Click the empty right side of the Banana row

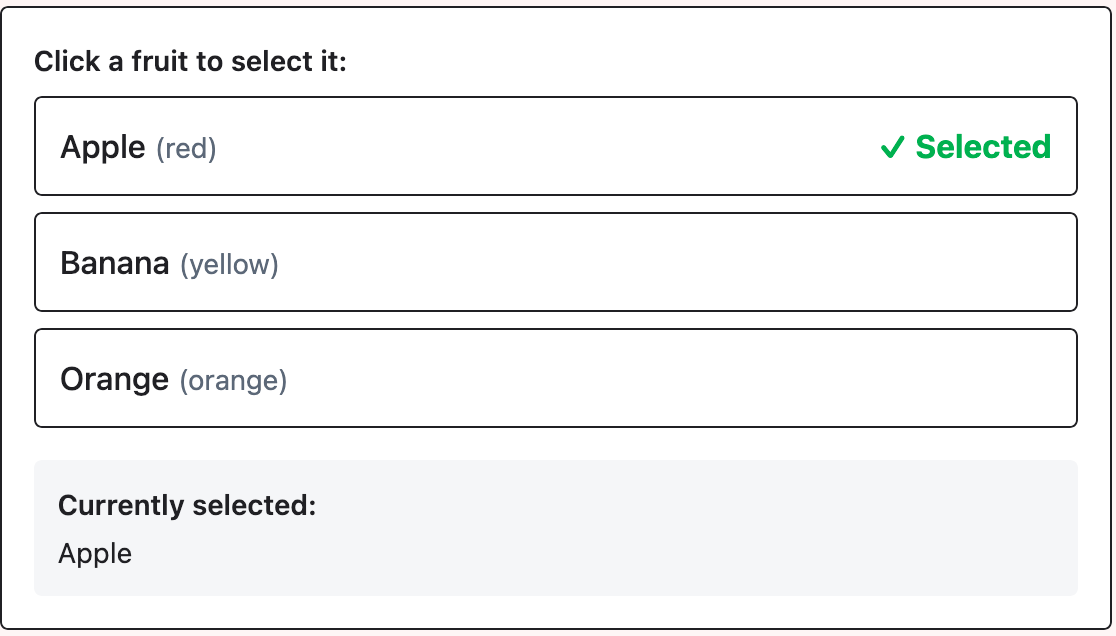[850, 262]
